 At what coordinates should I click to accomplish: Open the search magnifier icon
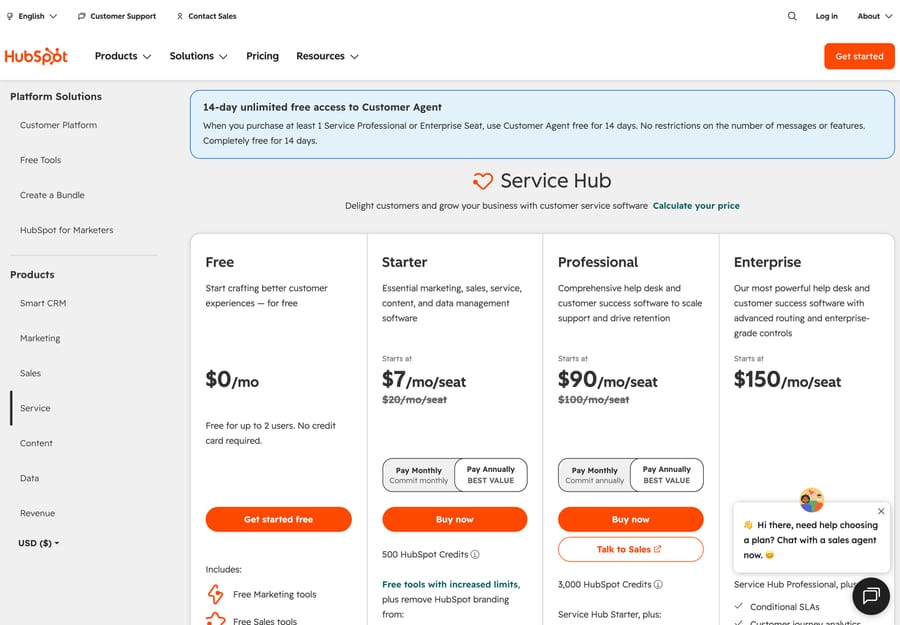(792, 16)
